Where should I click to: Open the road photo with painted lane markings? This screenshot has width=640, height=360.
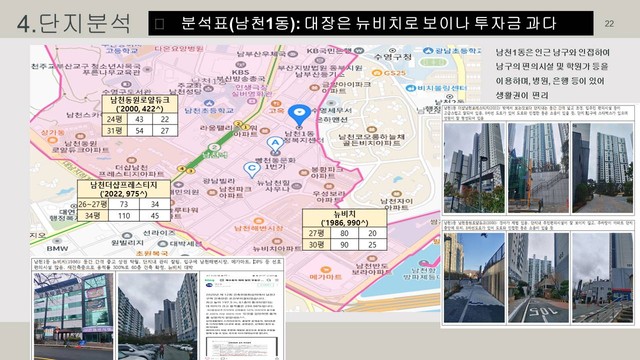pos(538,278)
